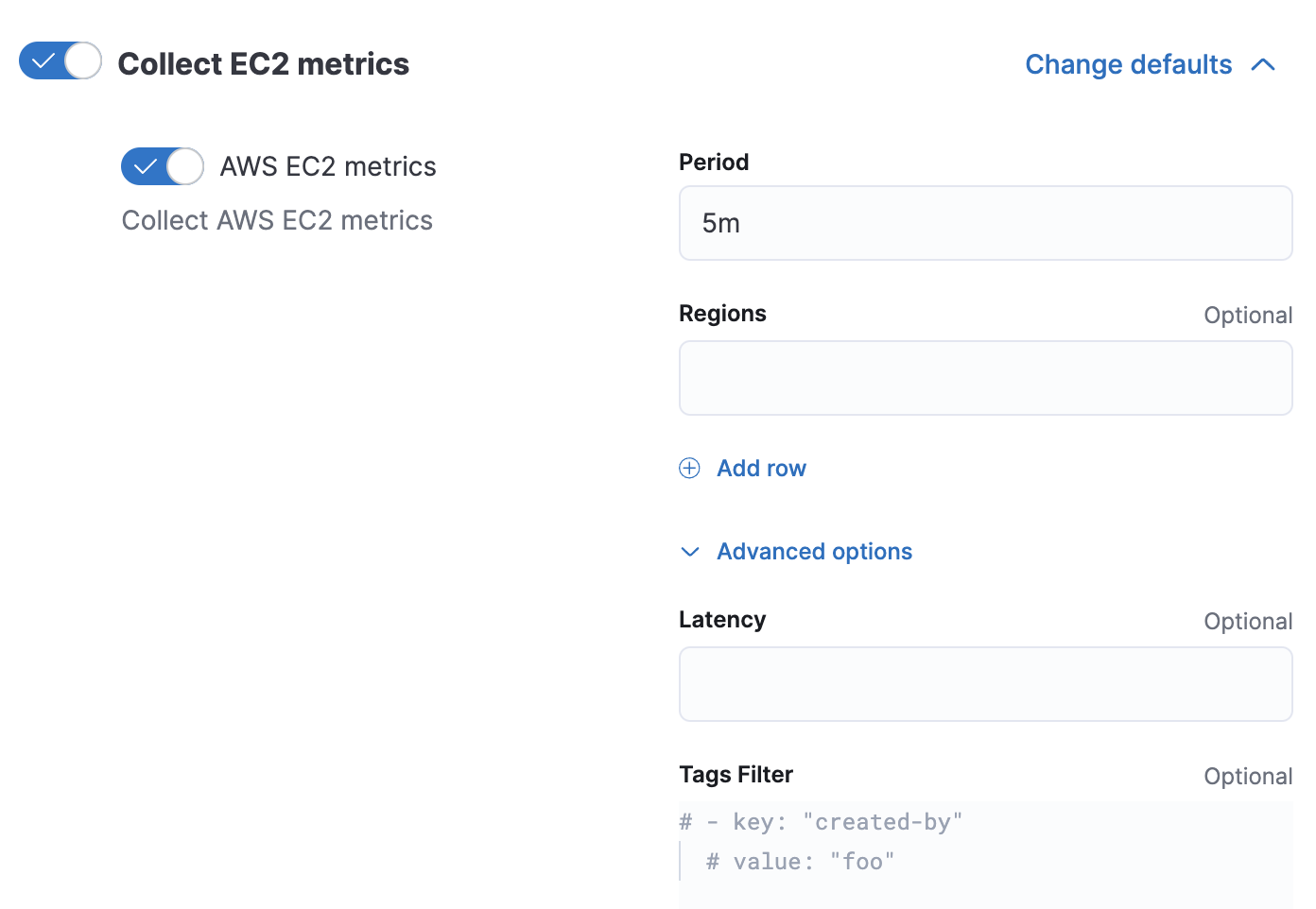
Task: Click the AWS EC2 metrics label text
Action: point(328,166)
